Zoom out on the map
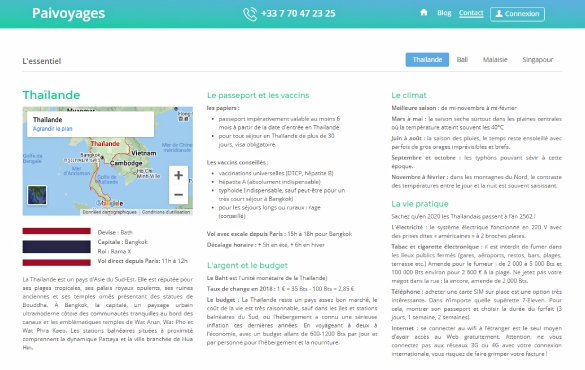Image resolution: width=585 pixels, height=370 pixels. click(x=178, y=194)
